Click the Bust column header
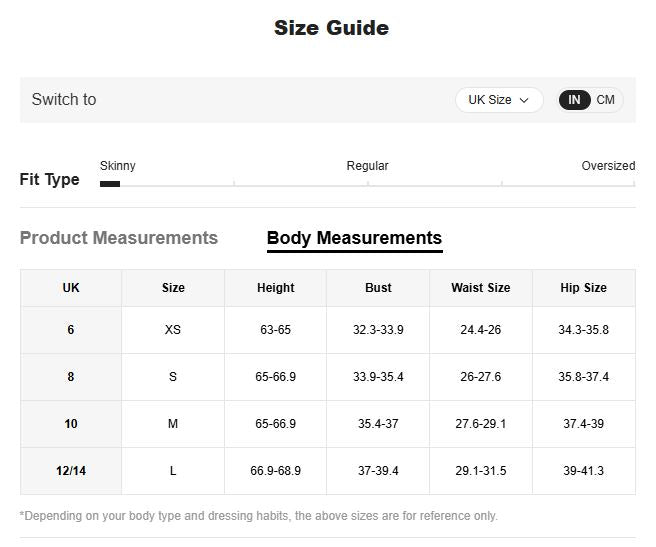 pos(378,288)
